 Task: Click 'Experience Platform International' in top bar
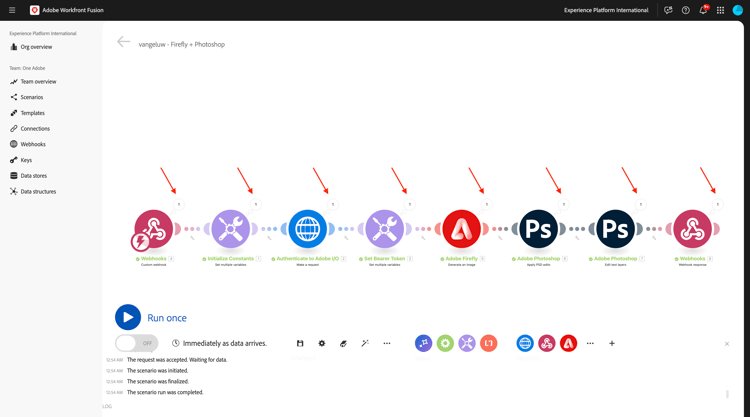(606, 10)
